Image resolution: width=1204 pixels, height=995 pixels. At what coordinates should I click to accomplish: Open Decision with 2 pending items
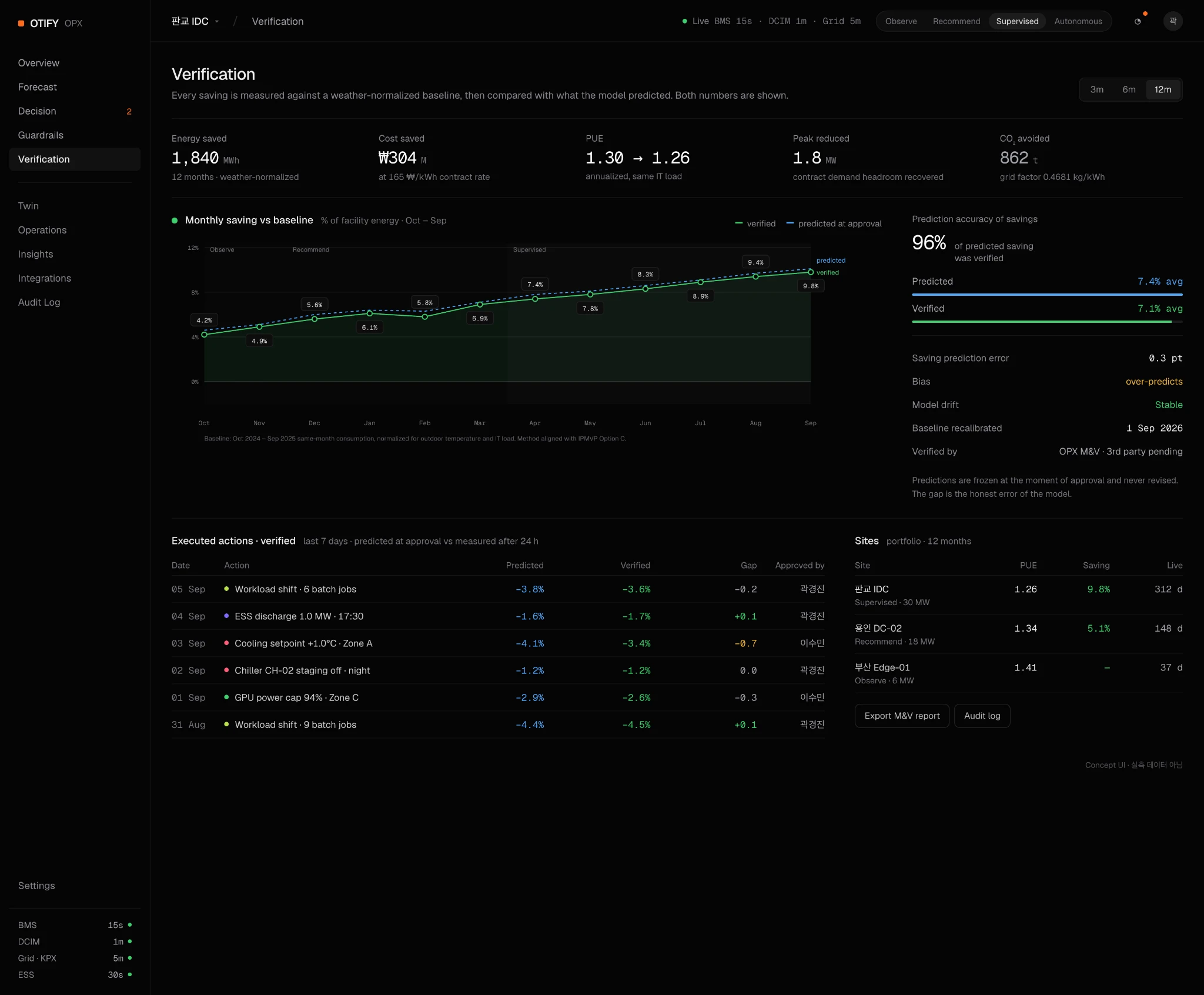click(75, 111)
